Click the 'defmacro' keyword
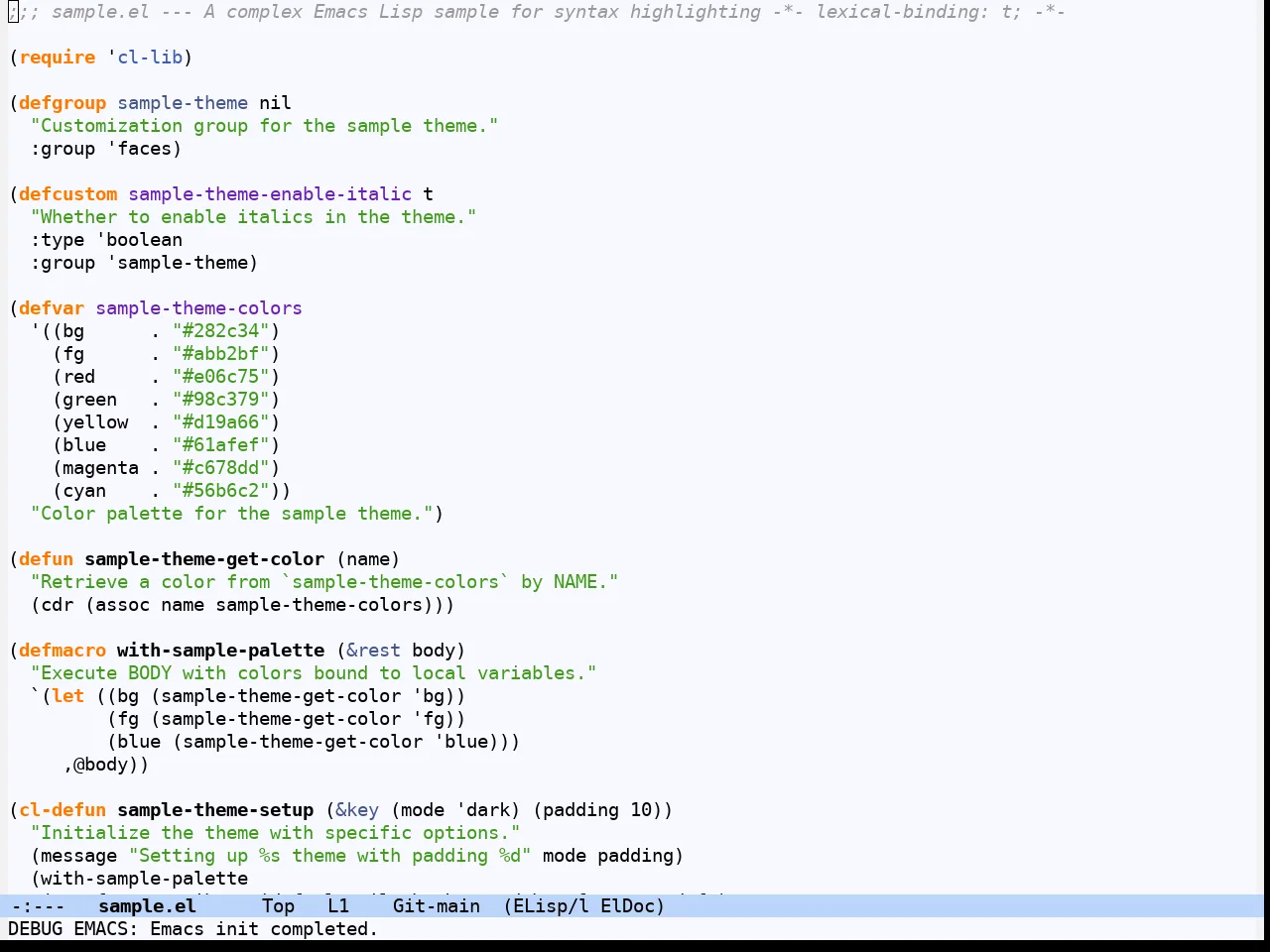The width and height of the screenshot is (1270, 952). [x=63, y=651]
